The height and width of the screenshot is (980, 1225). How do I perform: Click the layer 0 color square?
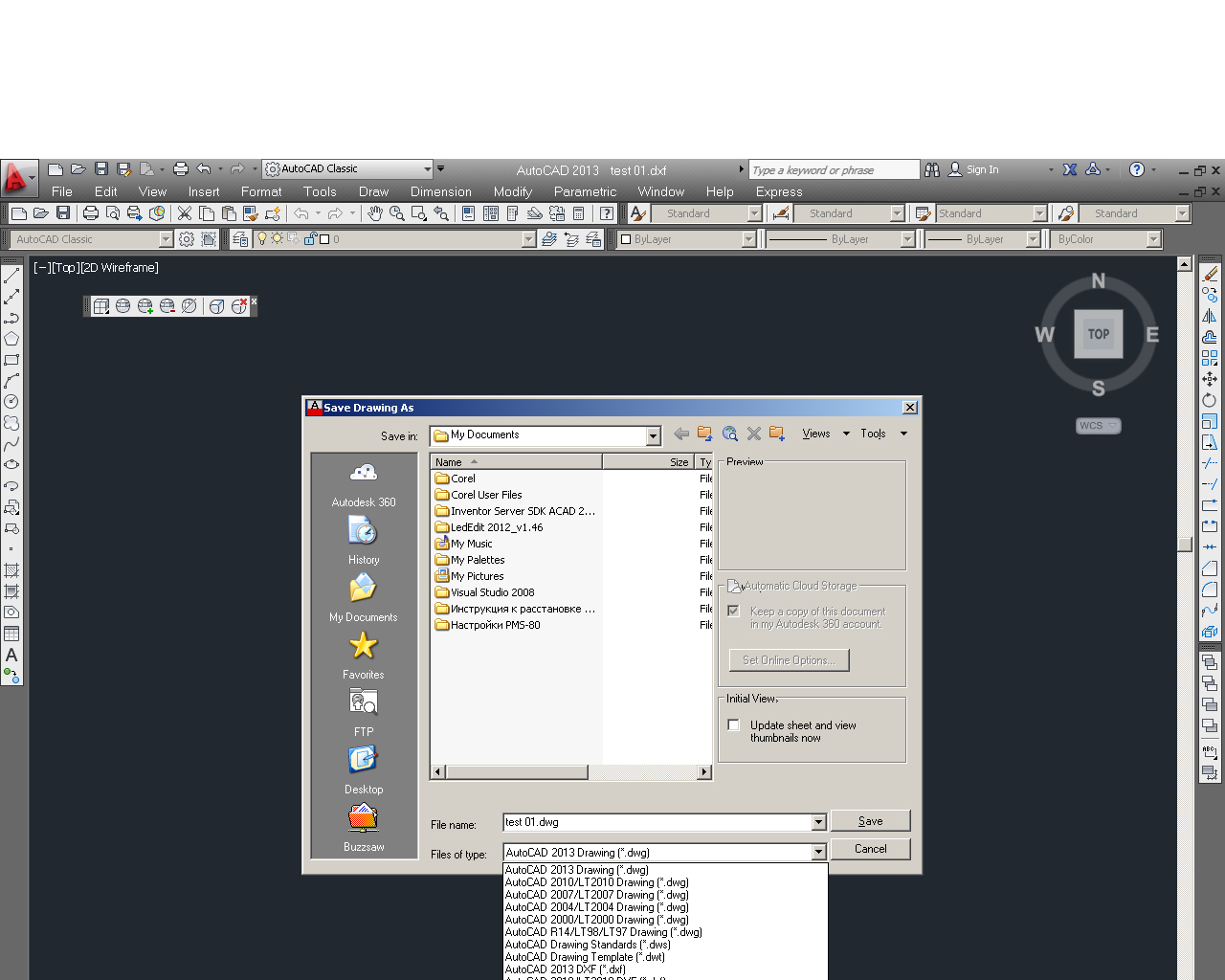click(x=324, y=239)
